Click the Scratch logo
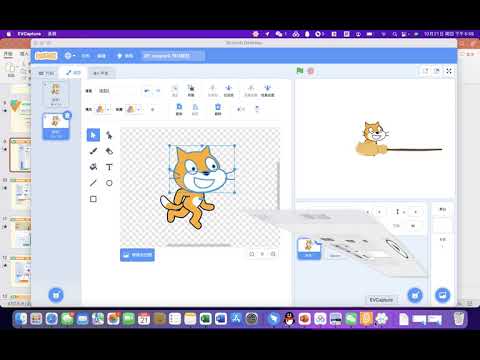Viewport: 480px width, 360px height. pos(46,56)
